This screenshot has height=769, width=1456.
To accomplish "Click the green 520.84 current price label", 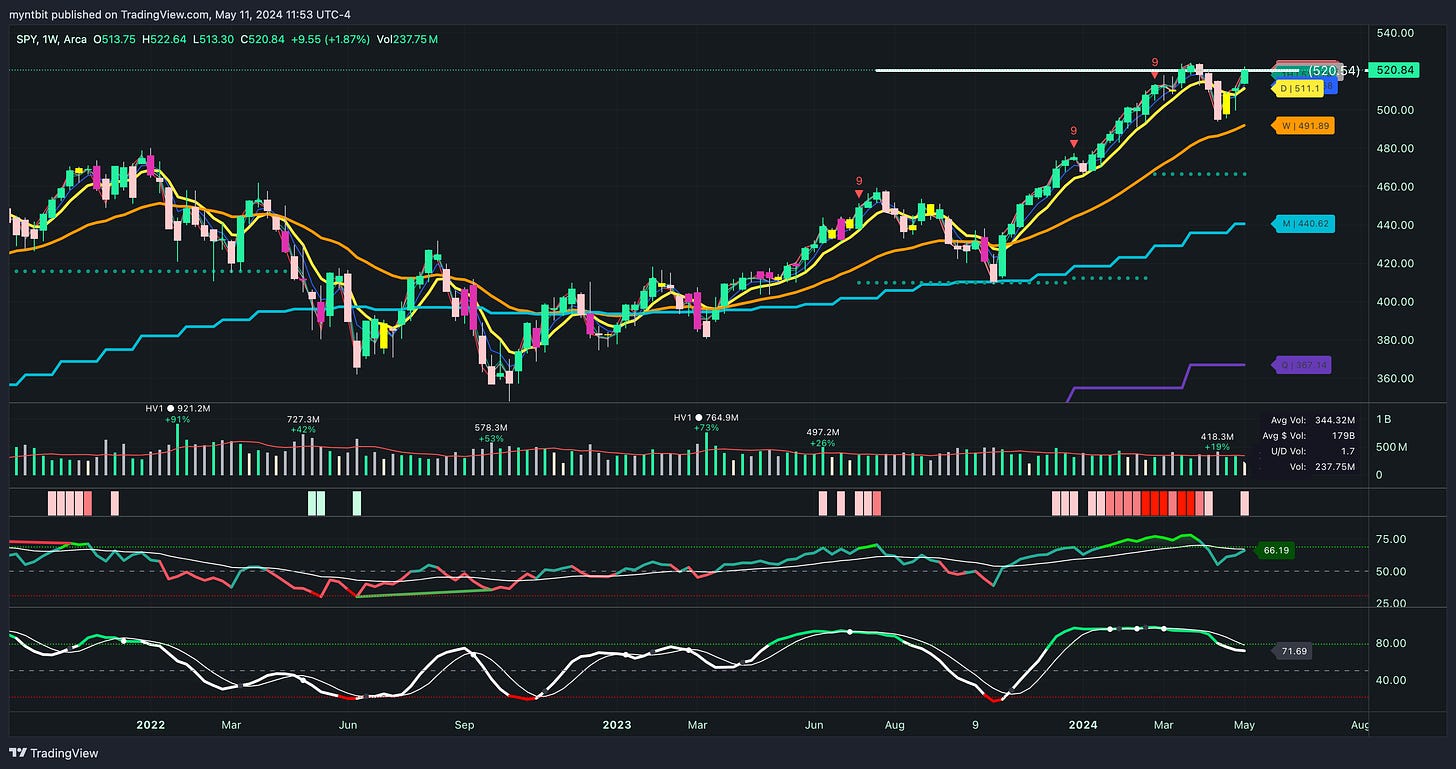I will pos(1394,70).
